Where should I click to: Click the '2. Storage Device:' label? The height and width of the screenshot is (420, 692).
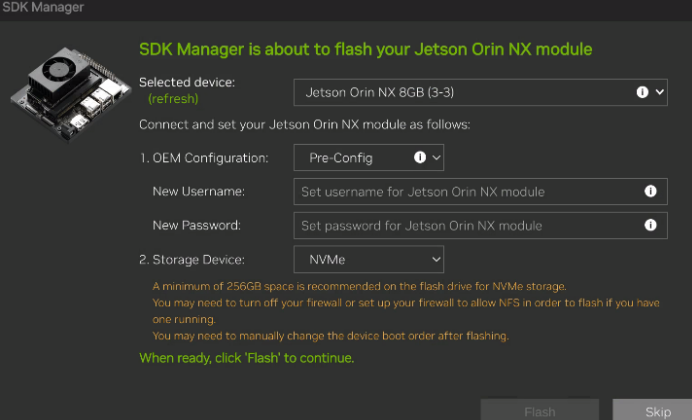coord(192,260)
